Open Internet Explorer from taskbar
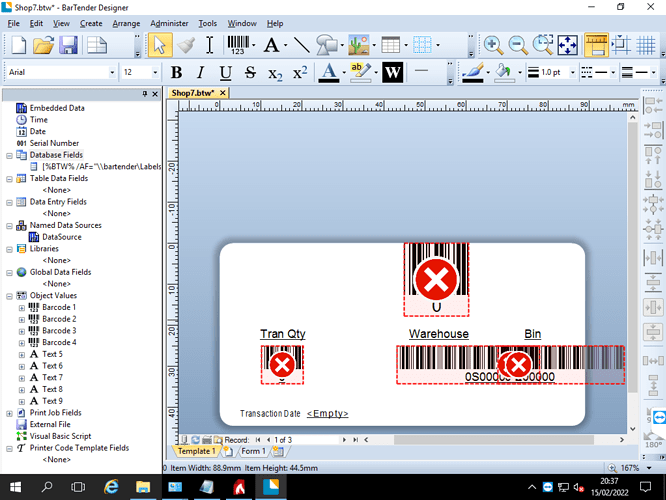666x500 pixels. coord(111,487)
